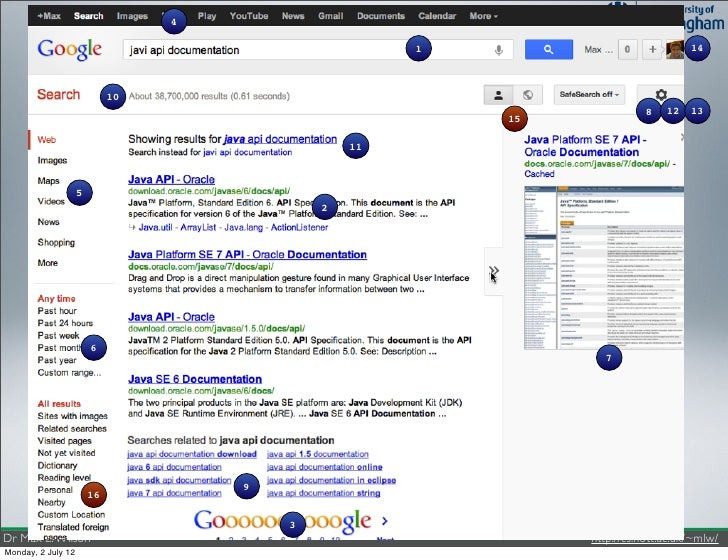The height and width of the screenshot is (560, 728).
Task: Select the Custom Location filter
Action: coord(71,514)
